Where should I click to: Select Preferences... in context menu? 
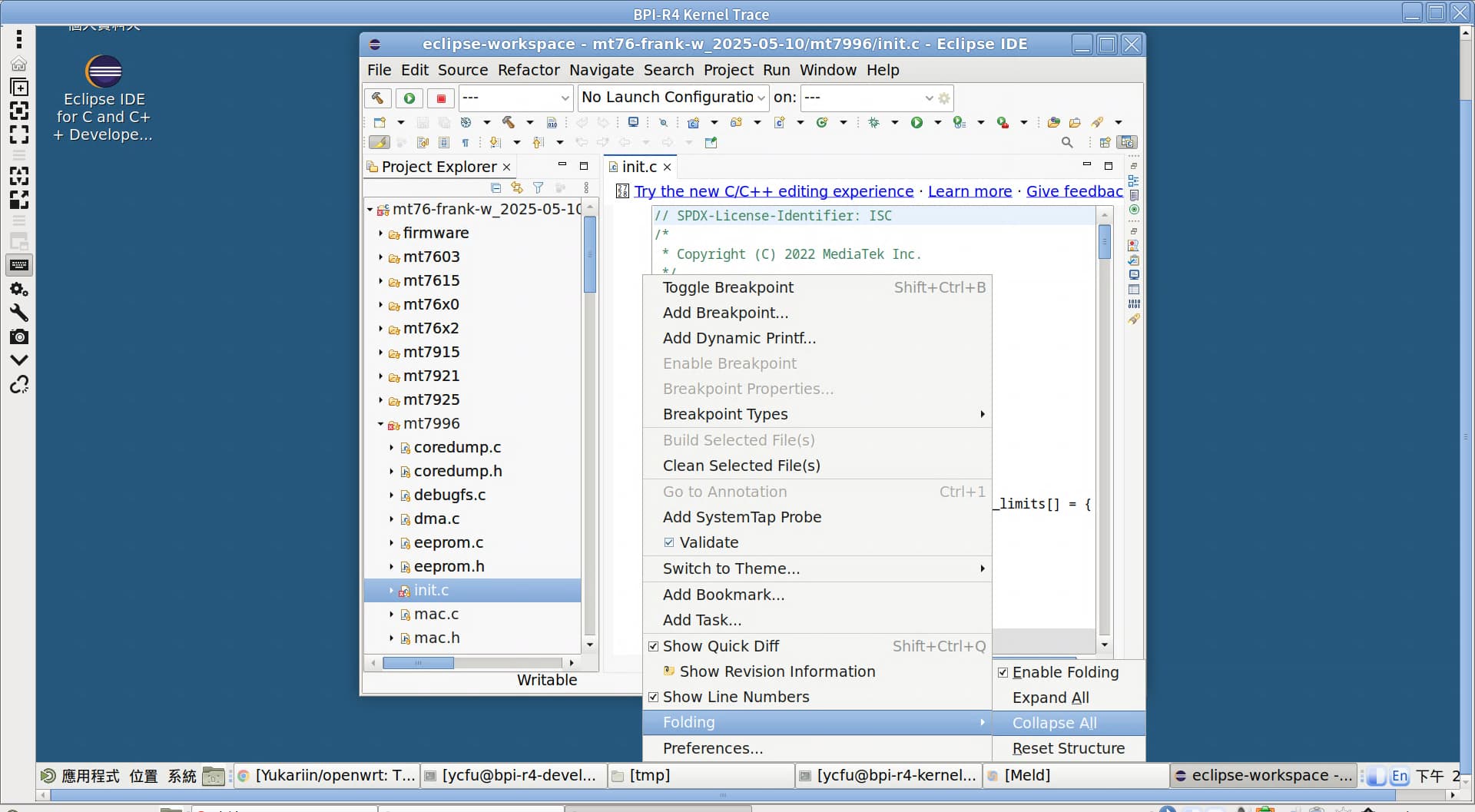click(817, 748)
